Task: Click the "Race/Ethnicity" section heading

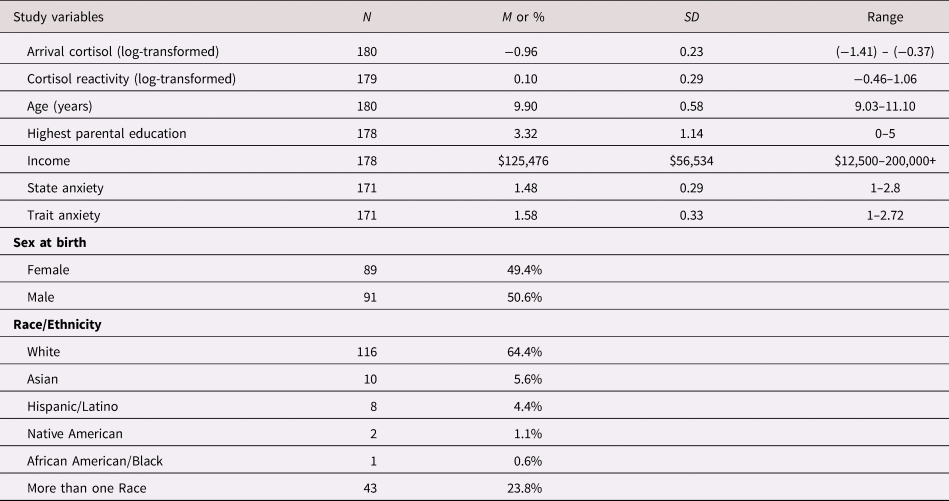Action: tap(55, 325)
